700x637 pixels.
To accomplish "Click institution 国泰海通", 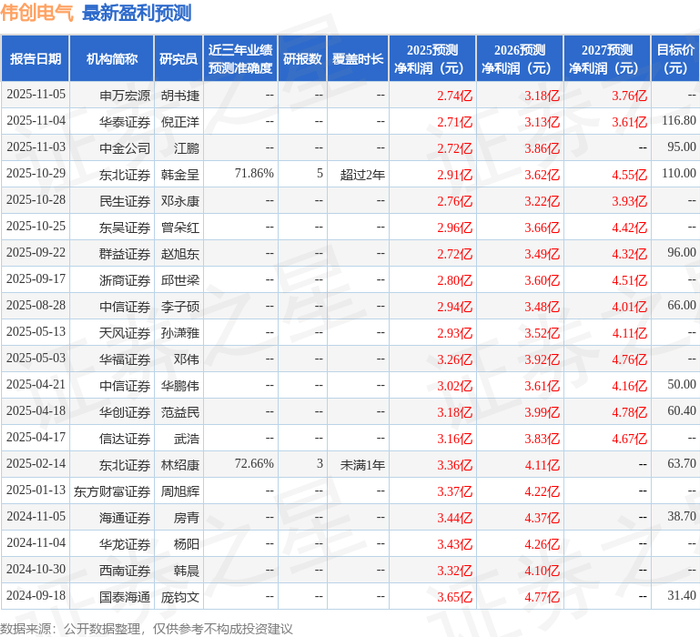I will tap(125, 596).
